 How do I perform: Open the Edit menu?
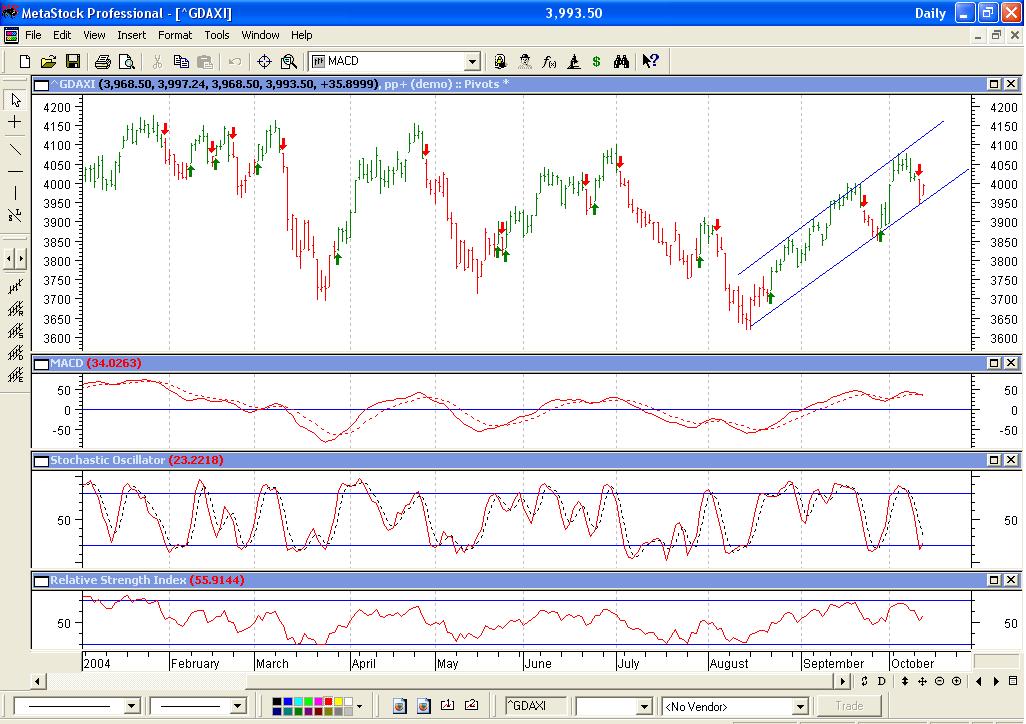[x=62, y=35]
